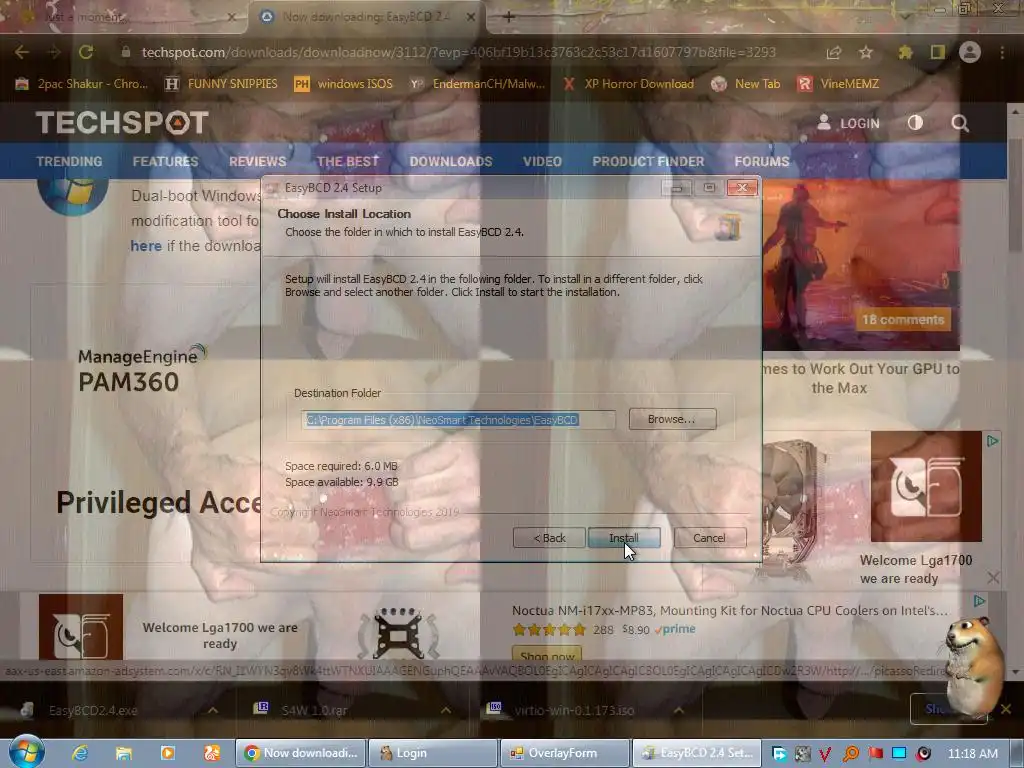1024x768 pixels.
Task: Click the LOGIN link on TechSpot
Action: [x=848, y=123]
